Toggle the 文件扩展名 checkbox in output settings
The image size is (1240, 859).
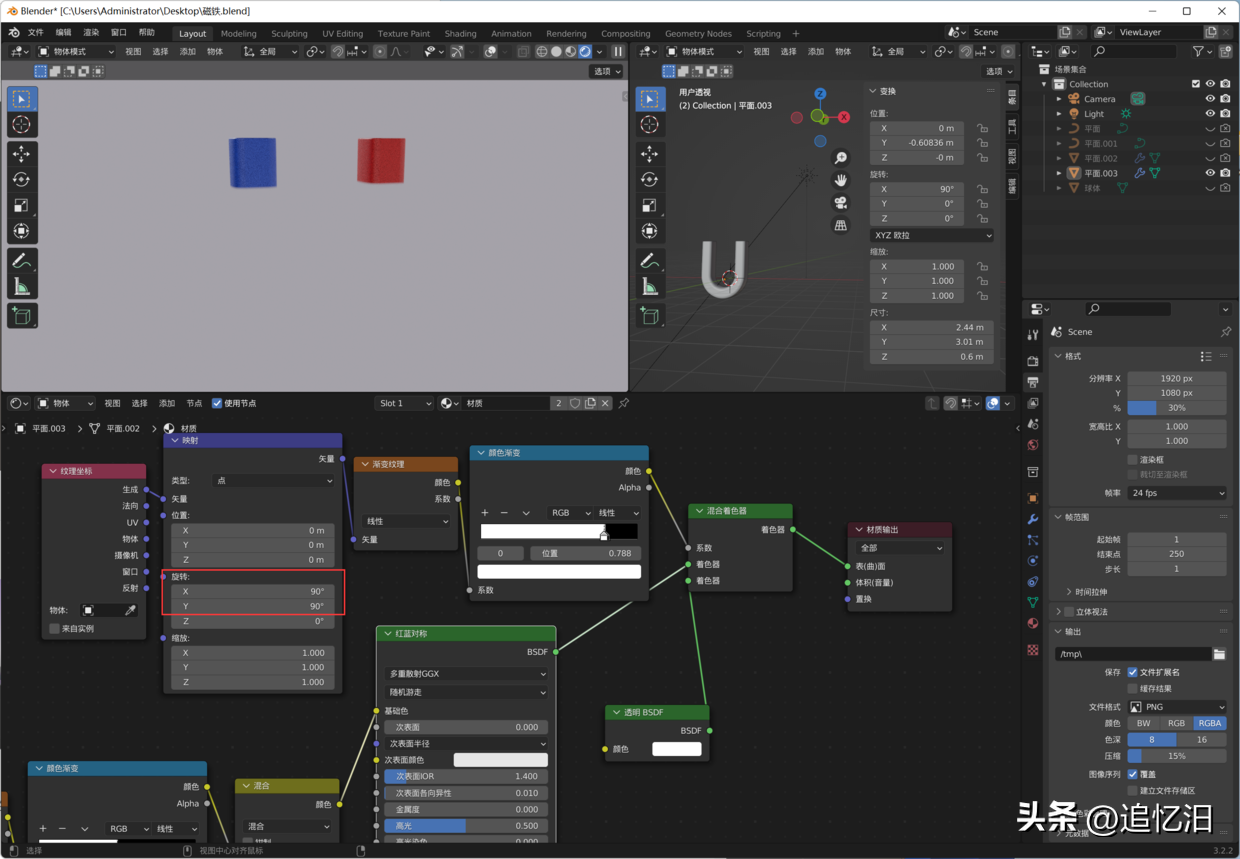coord(1132,672)
